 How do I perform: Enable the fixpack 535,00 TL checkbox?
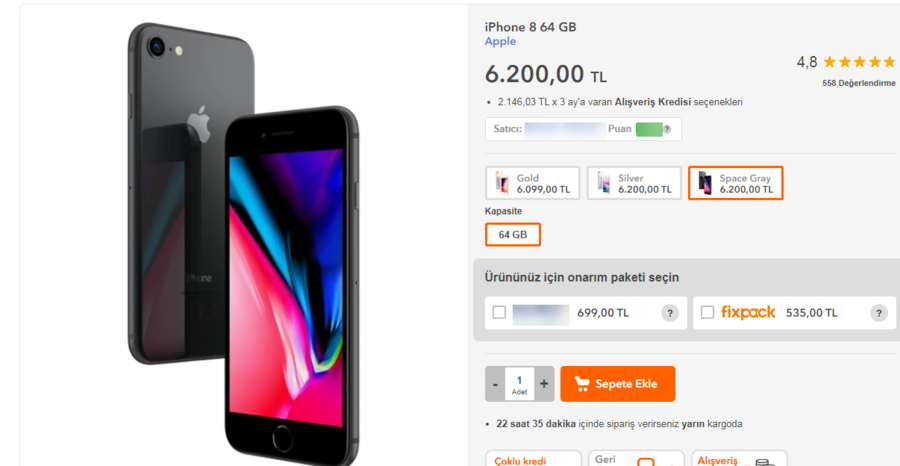click(x=707, y=313)
